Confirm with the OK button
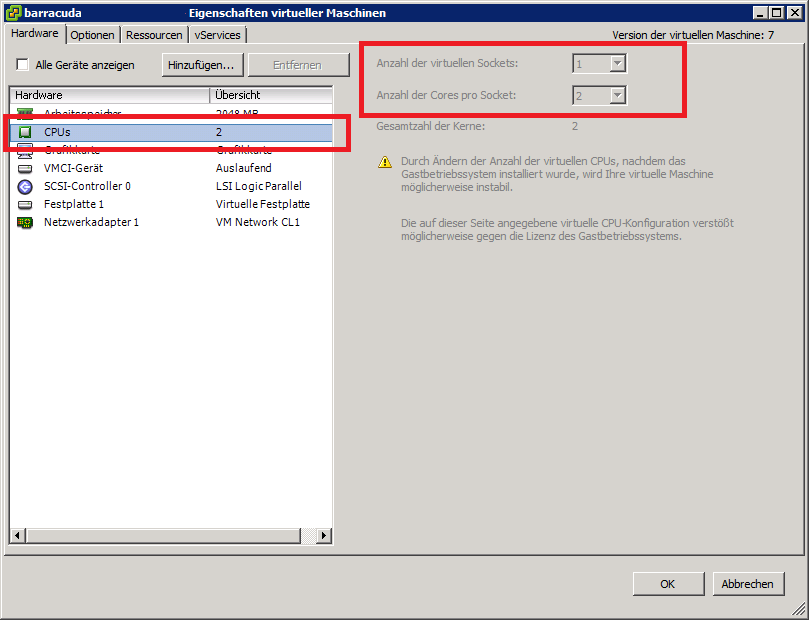The height and width of the screenshot is (620, 809). [x=667, y=584]
